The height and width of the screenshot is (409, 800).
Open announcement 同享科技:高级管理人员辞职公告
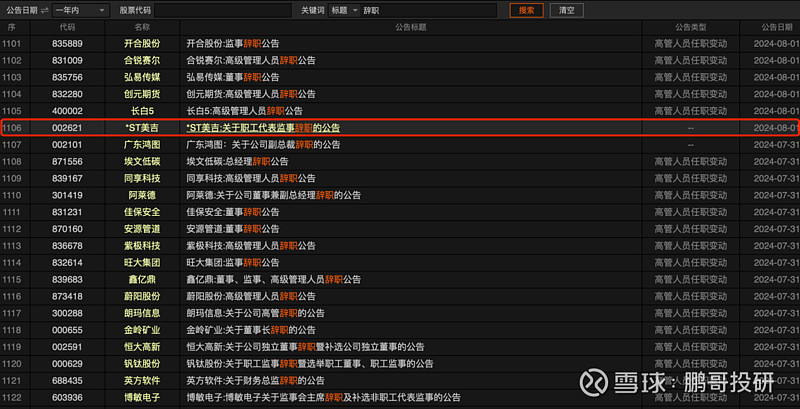251,178
